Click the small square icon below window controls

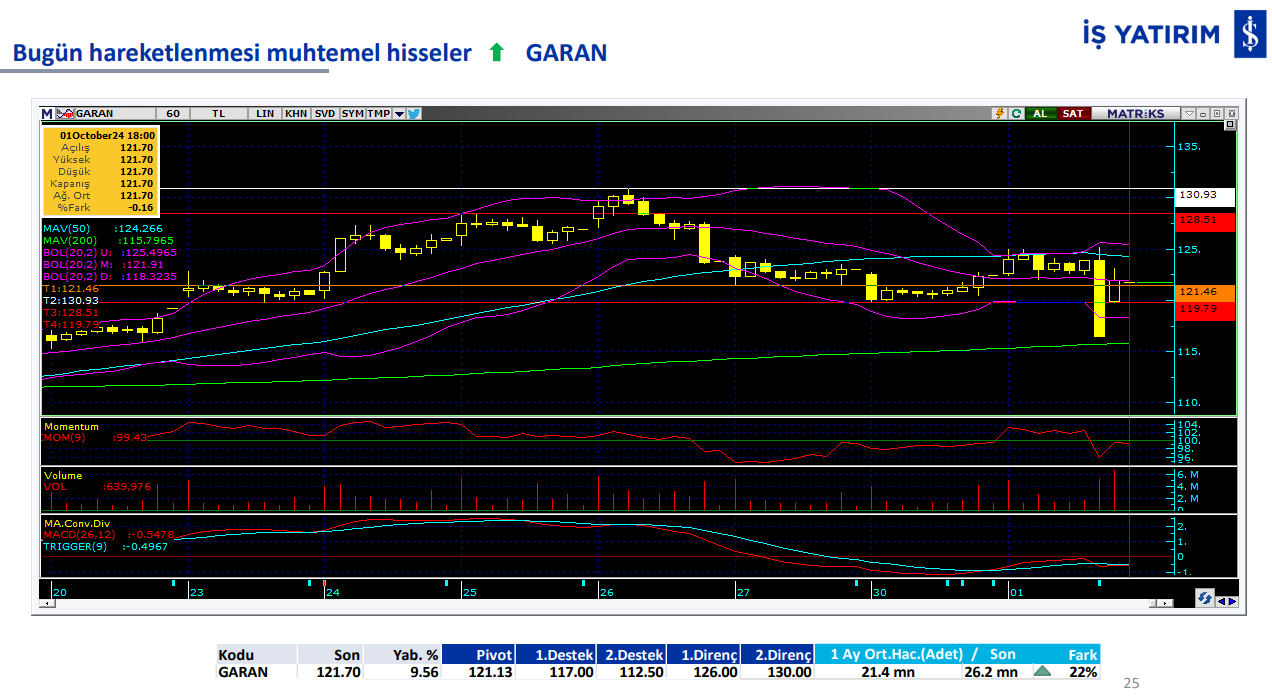click(x=1229, y=126)
